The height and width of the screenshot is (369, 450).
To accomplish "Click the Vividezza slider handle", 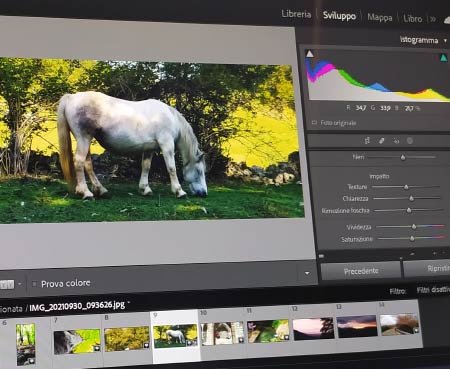I will coord(414,227).
